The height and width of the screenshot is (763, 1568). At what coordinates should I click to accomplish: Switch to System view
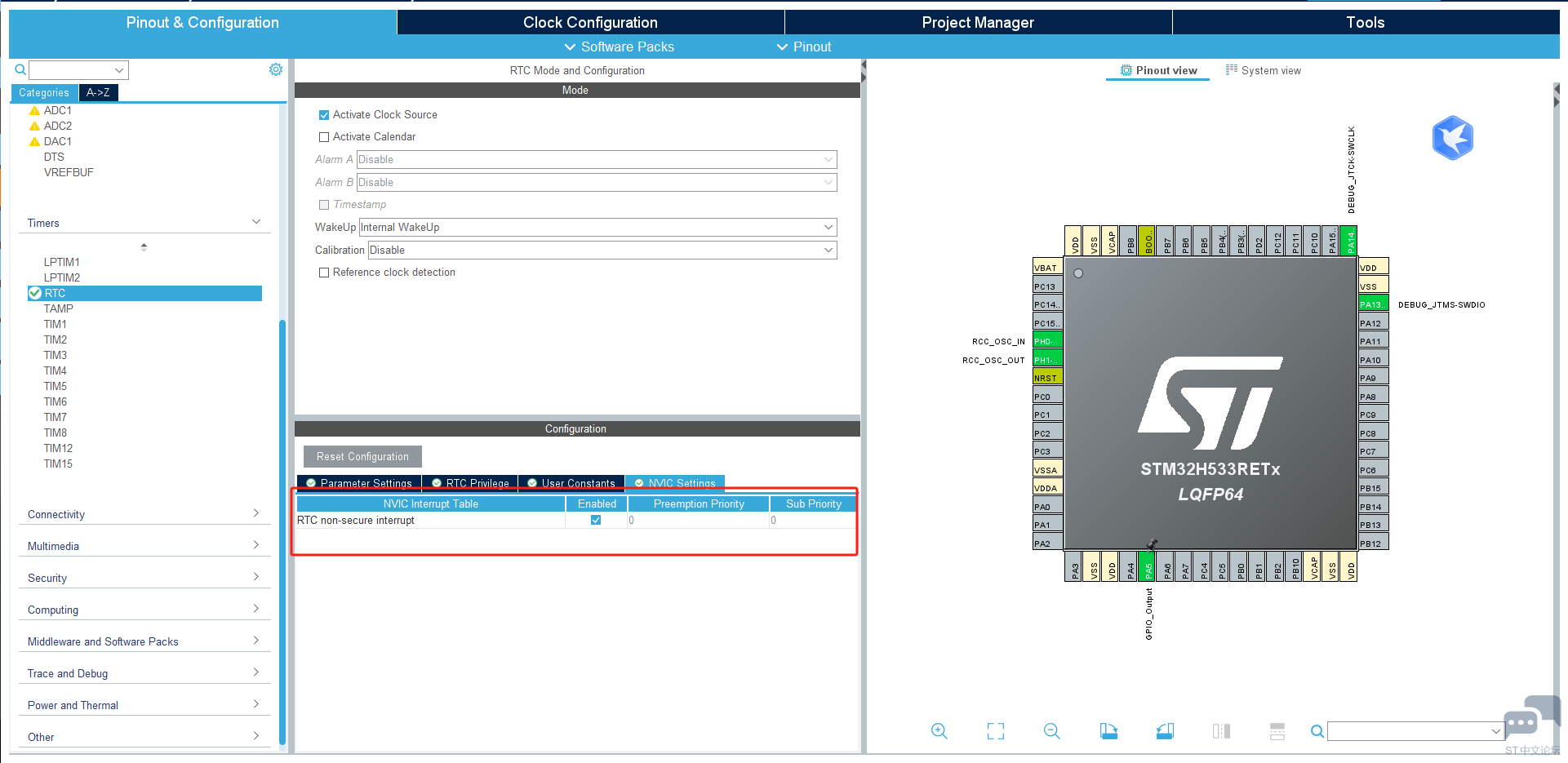(x=1263, y=70)
